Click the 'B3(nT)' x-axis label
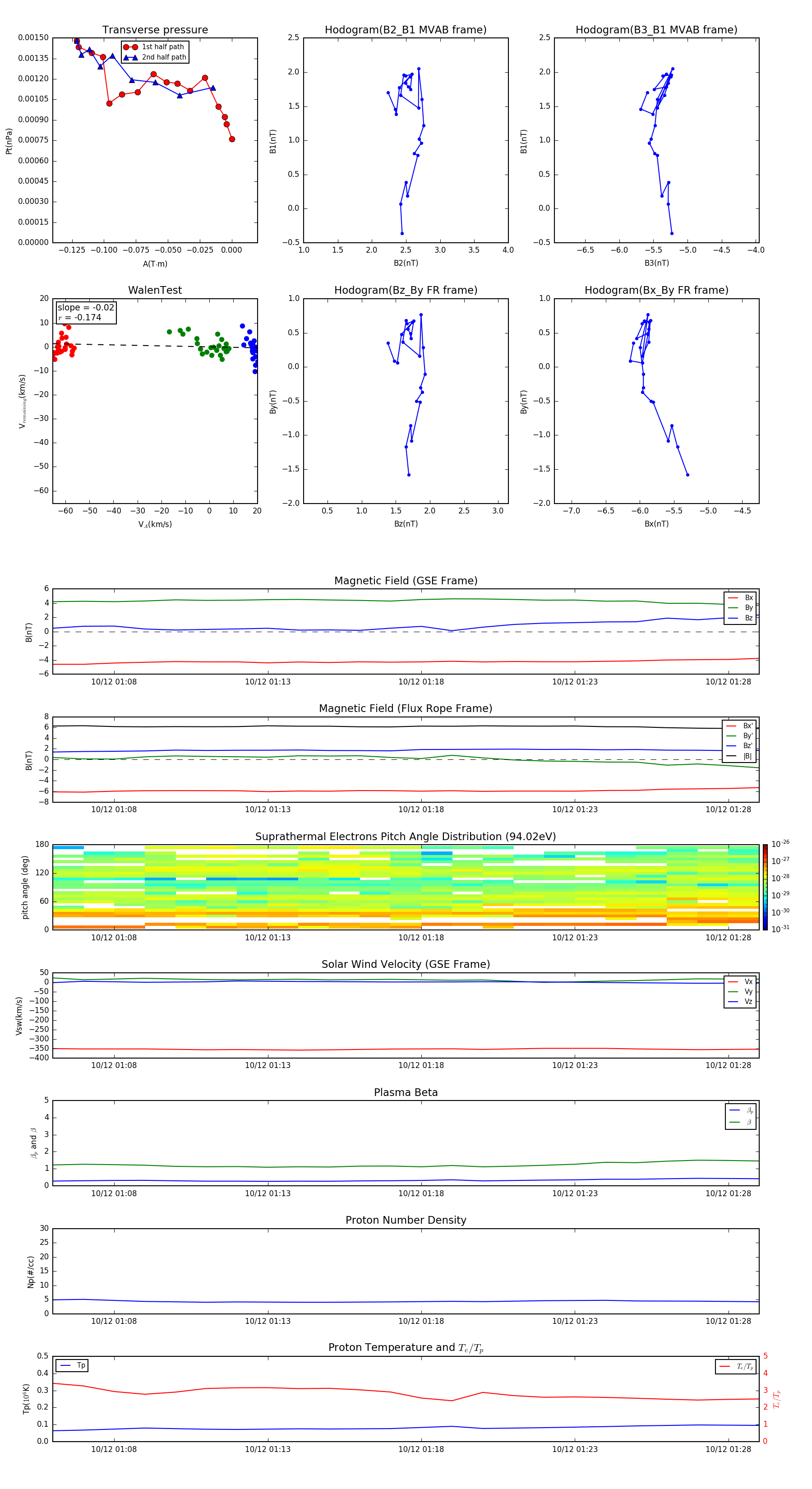Image resolution: width=812 pixels, height=1489 pixels. click(656, 263)
